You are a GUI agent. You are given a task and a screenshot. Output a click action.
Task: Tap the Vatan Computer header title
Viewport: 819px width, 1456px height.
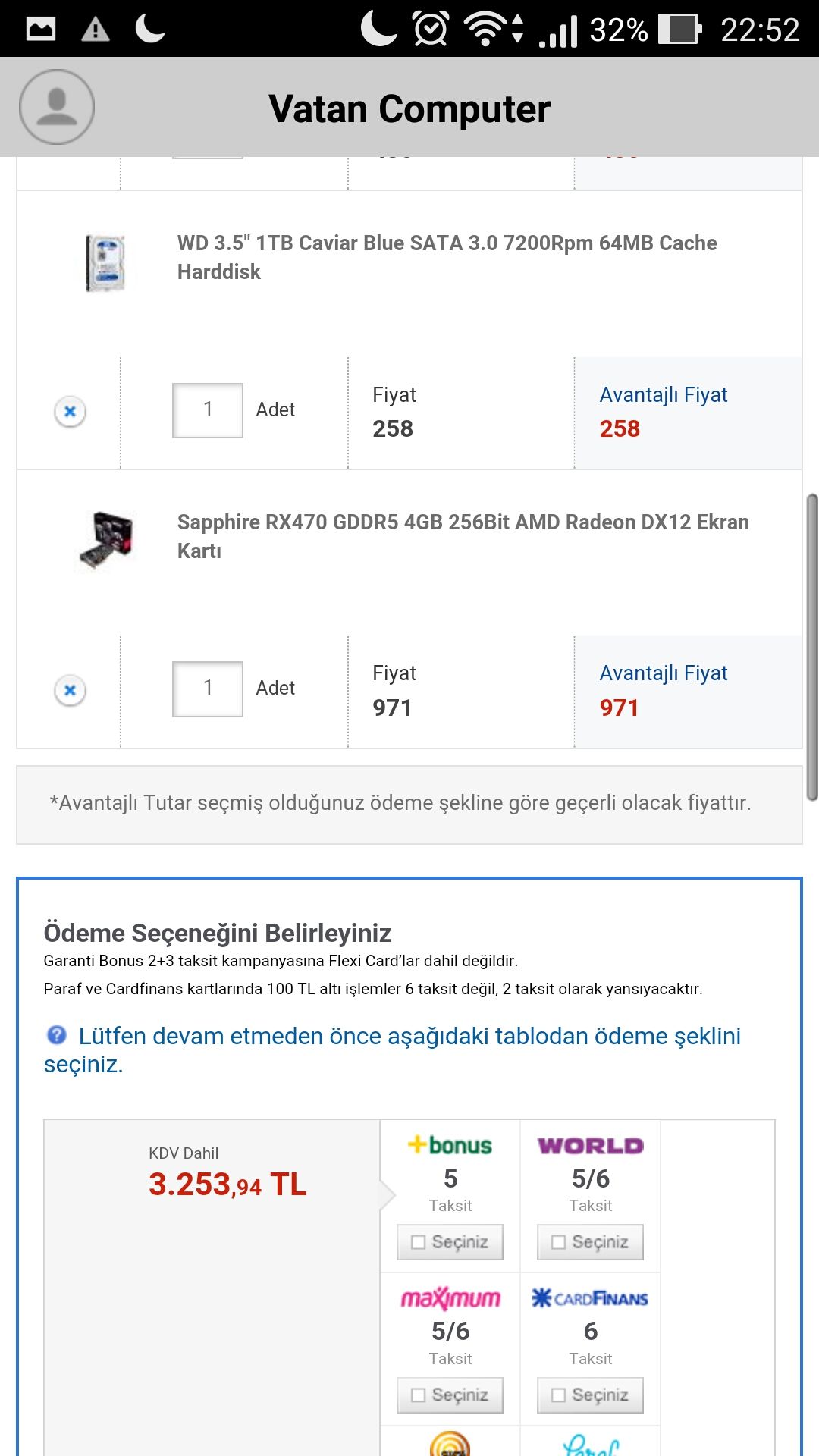pyautogui.click(x=409, y=108)
